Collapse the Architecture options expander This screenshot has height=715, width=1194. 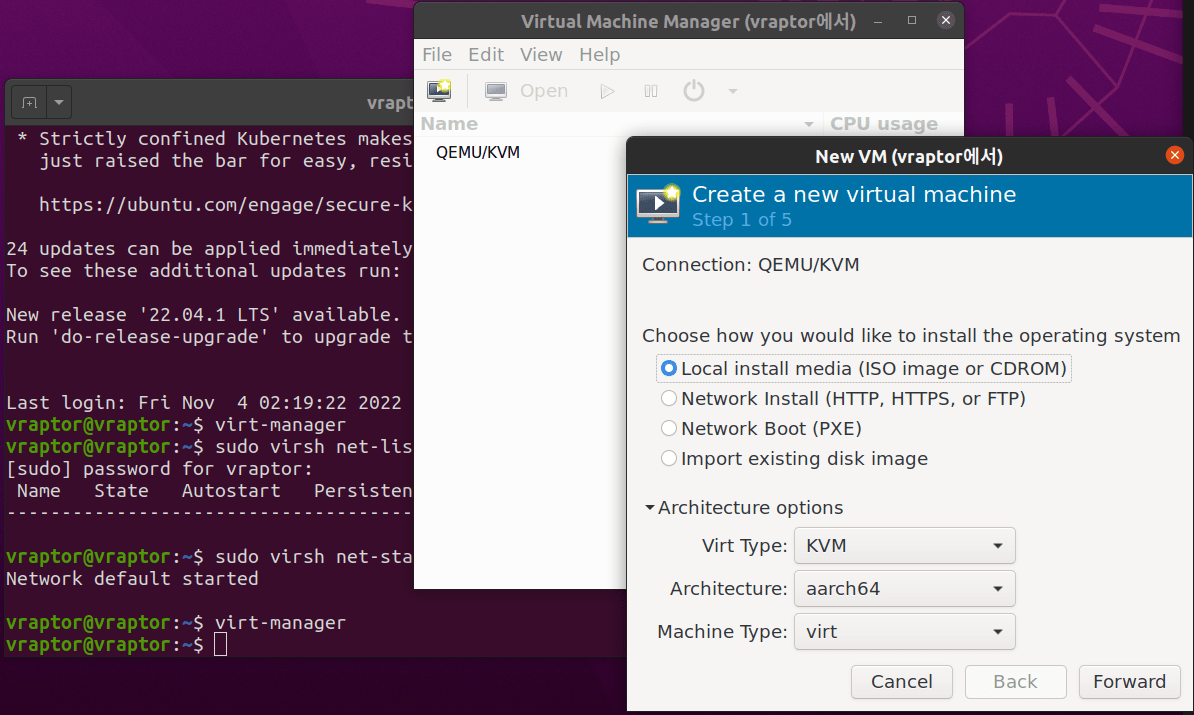coord(649,507)
